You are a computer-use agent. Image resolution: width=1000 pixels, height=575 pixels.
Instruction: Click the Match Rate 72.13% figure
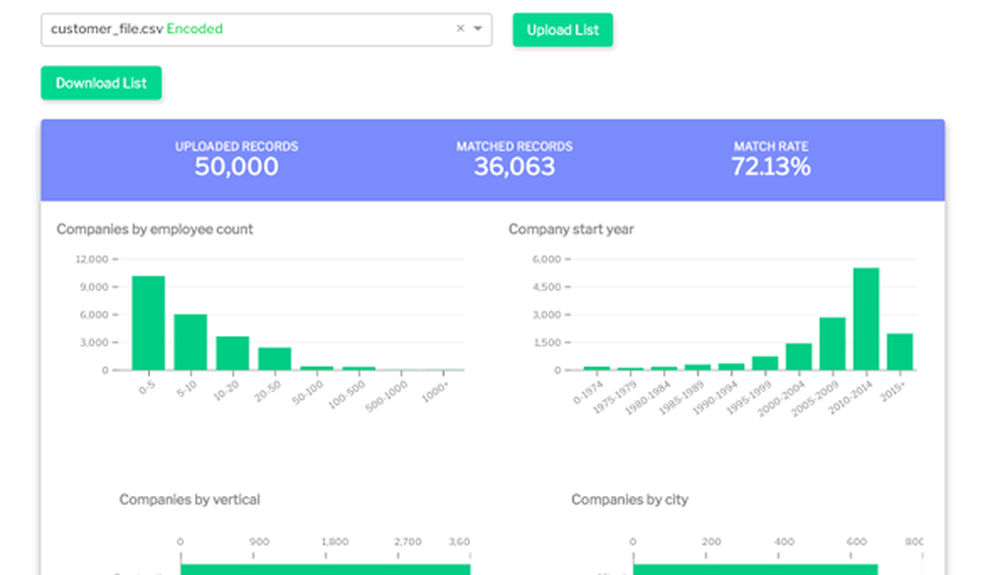click(770, 166)
